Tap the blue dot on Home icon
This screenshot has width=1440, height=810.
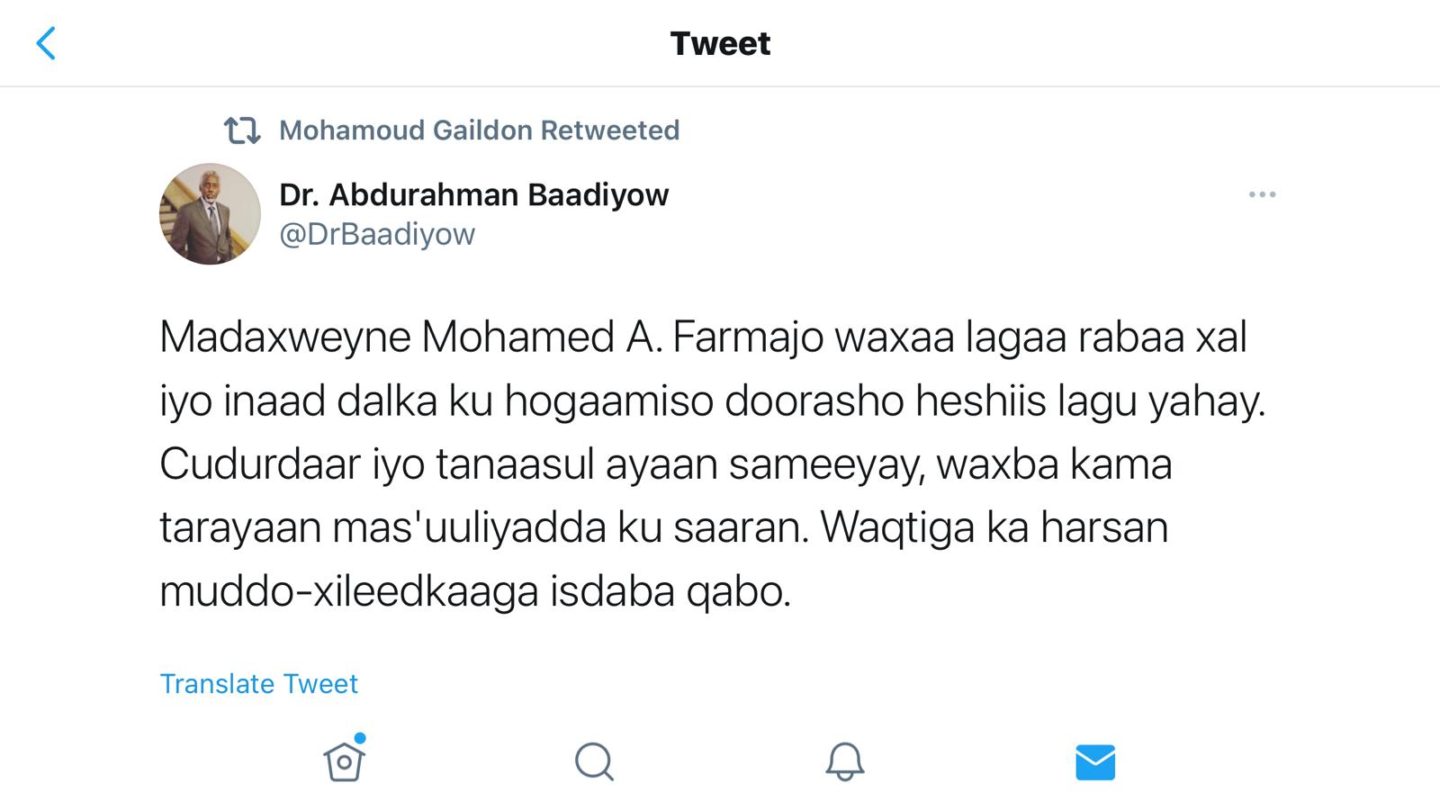coord(360,739)
